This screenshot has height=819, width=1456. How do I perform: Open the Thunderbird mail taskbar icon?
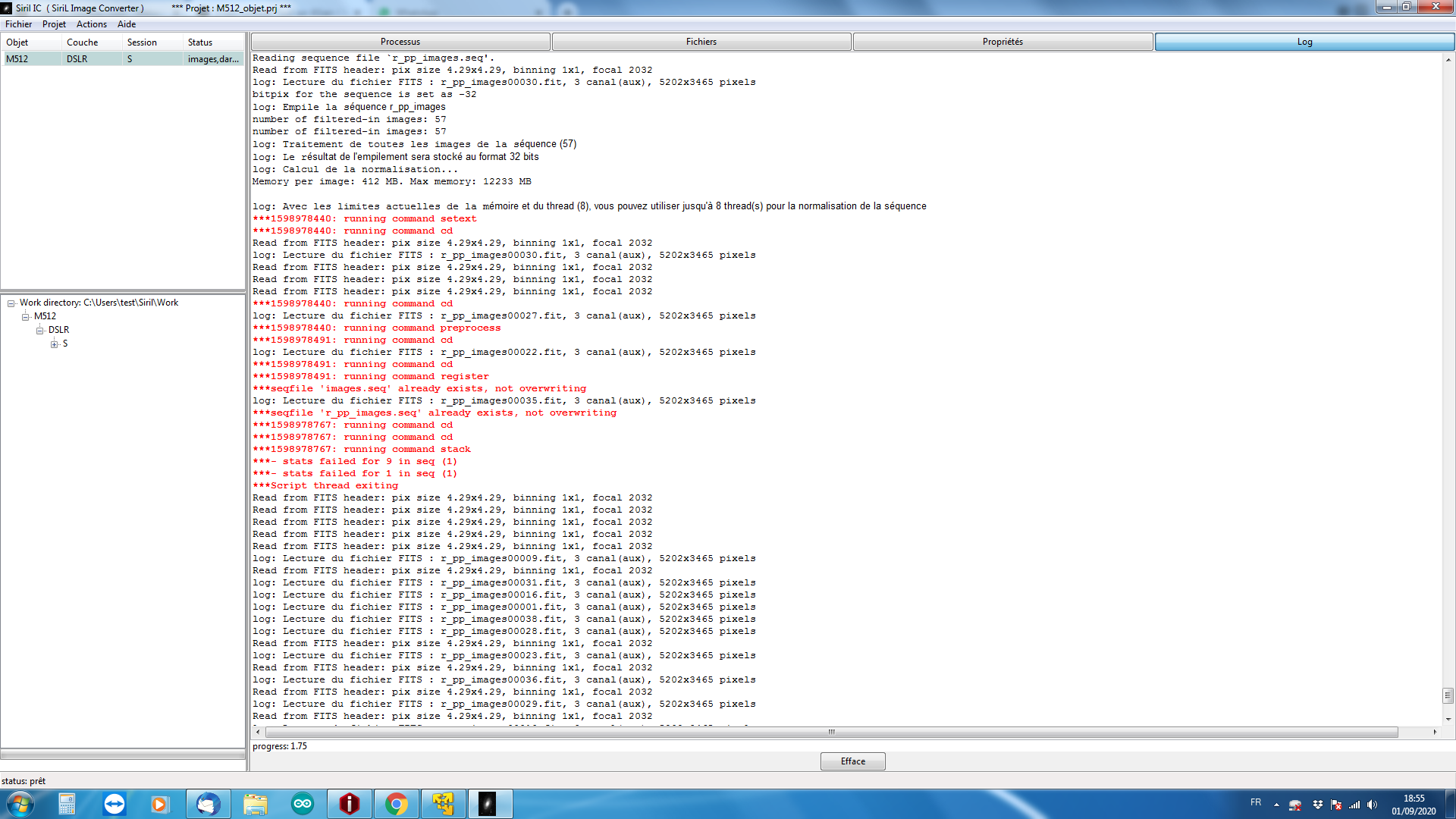207,804
